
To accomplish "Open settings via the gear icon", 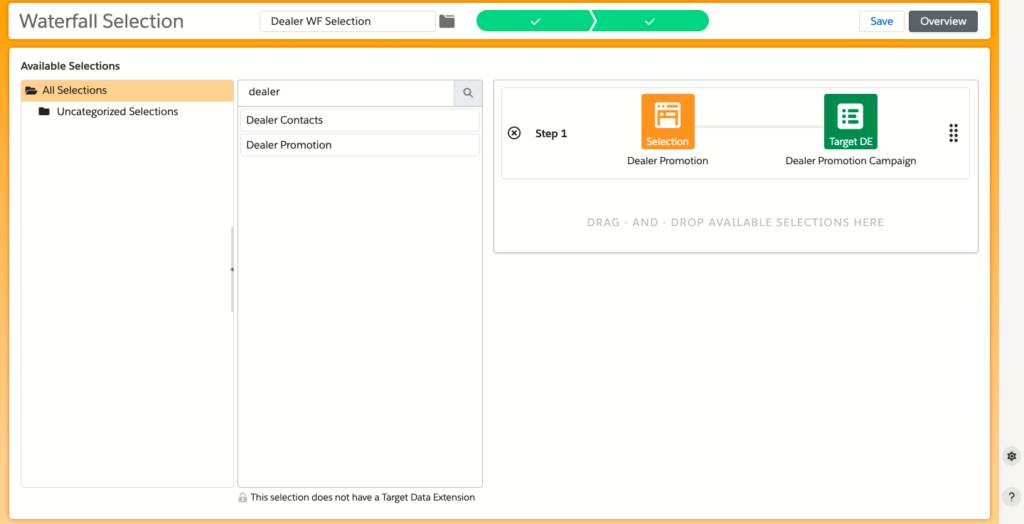I will click(1011, 456).
